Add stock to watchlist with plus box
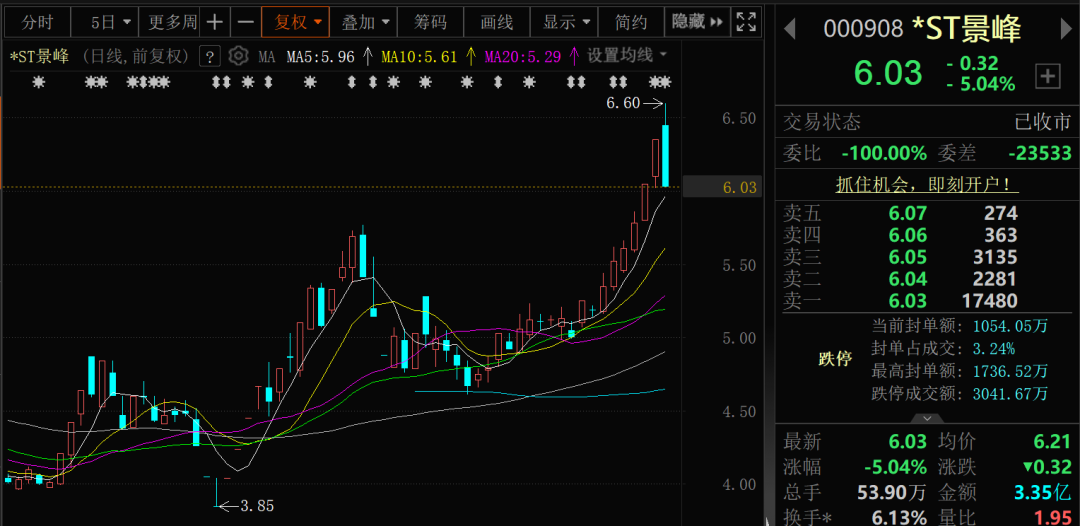 coord(1047,75)
